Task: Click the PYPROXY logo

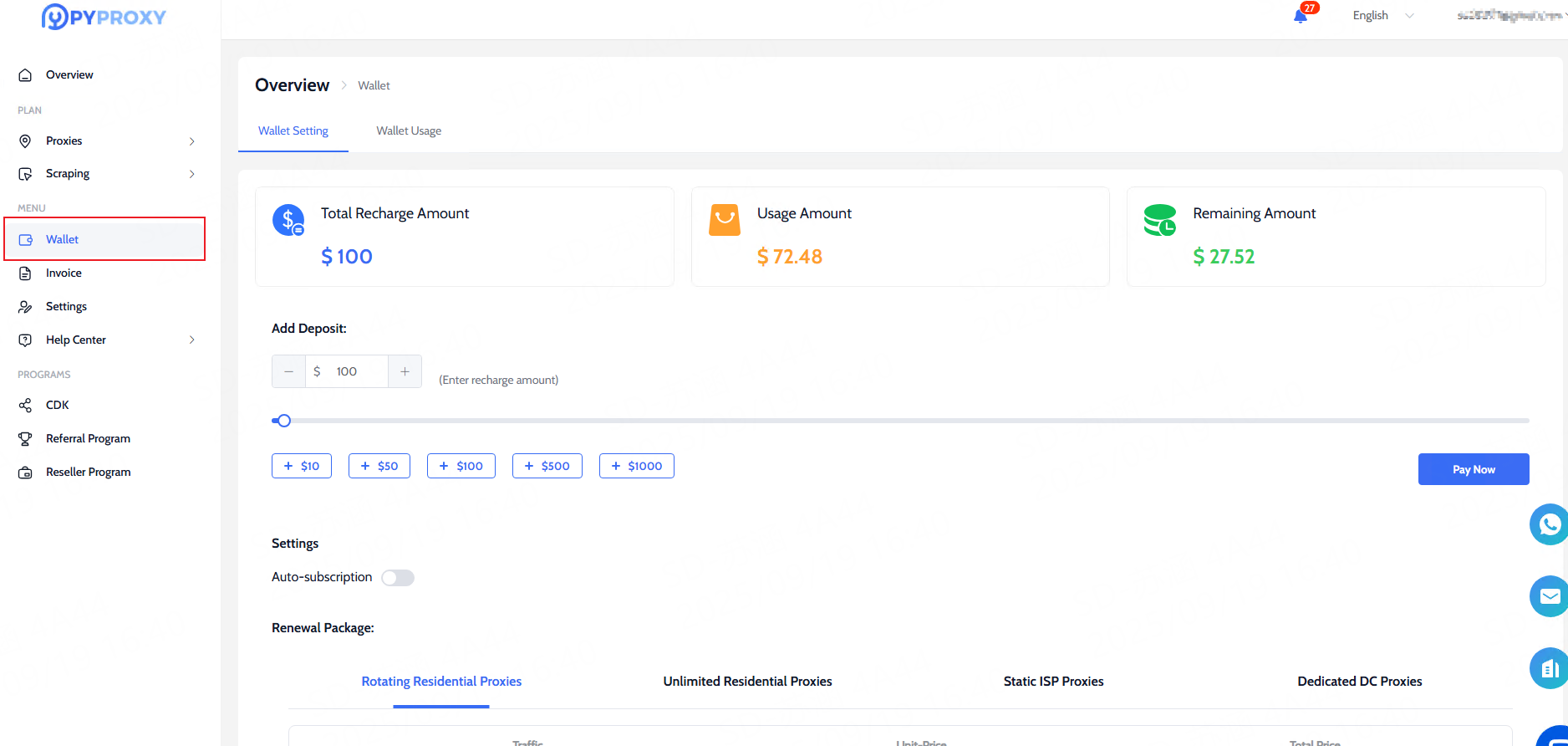Action: (x=104, y=17)
